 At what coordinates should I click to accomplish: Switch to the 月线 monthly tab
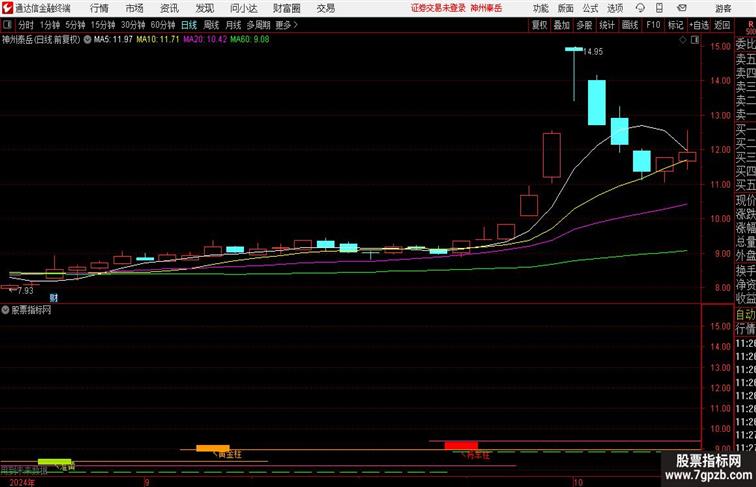[233, 25]
